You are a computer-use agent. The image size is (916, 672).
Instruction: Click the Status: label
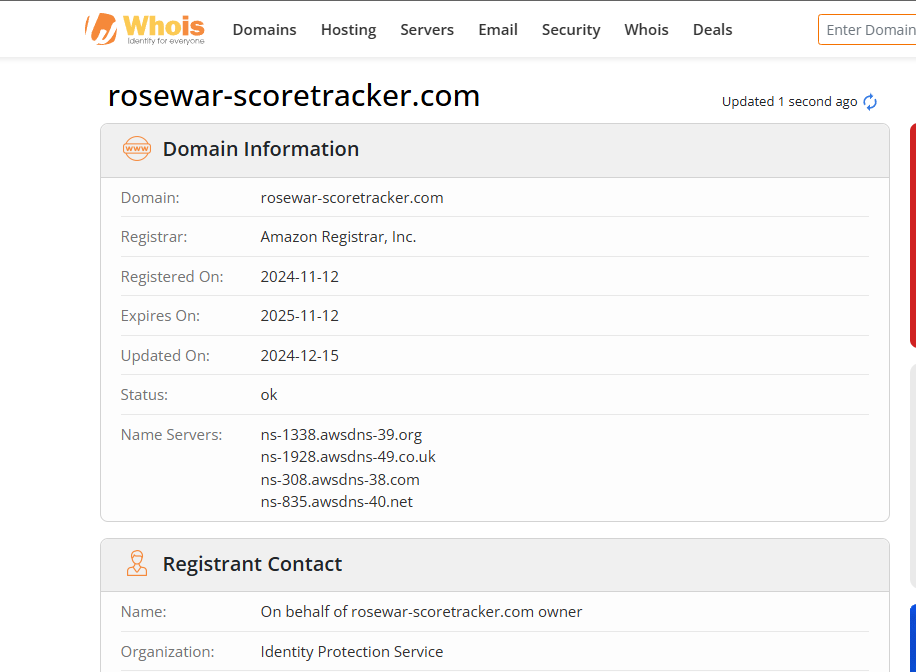click(x=144, y=394)
